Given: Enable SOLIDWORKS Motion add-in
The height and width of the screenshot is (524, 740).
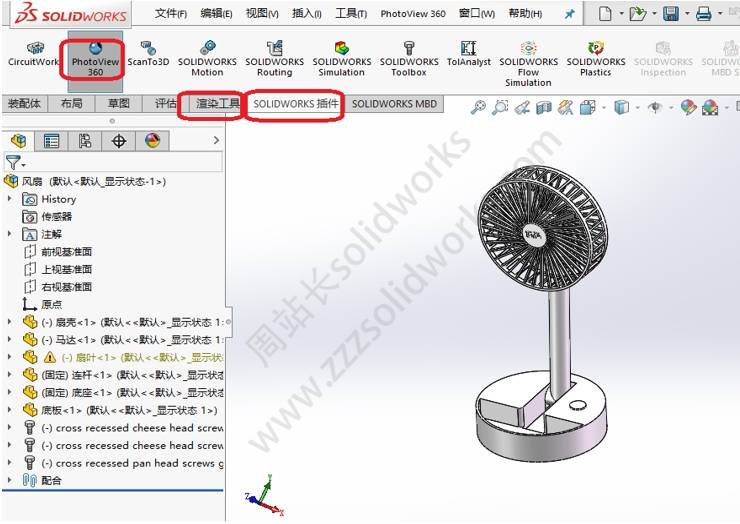Looking at the screenshot, I should [x=207, y=59].
